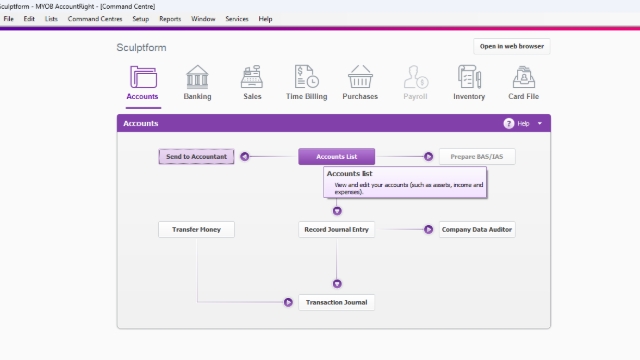Click down arrow above Record Journal Entry
The width and height of the screenshot is (640, 360).
[x=337, y=211]
